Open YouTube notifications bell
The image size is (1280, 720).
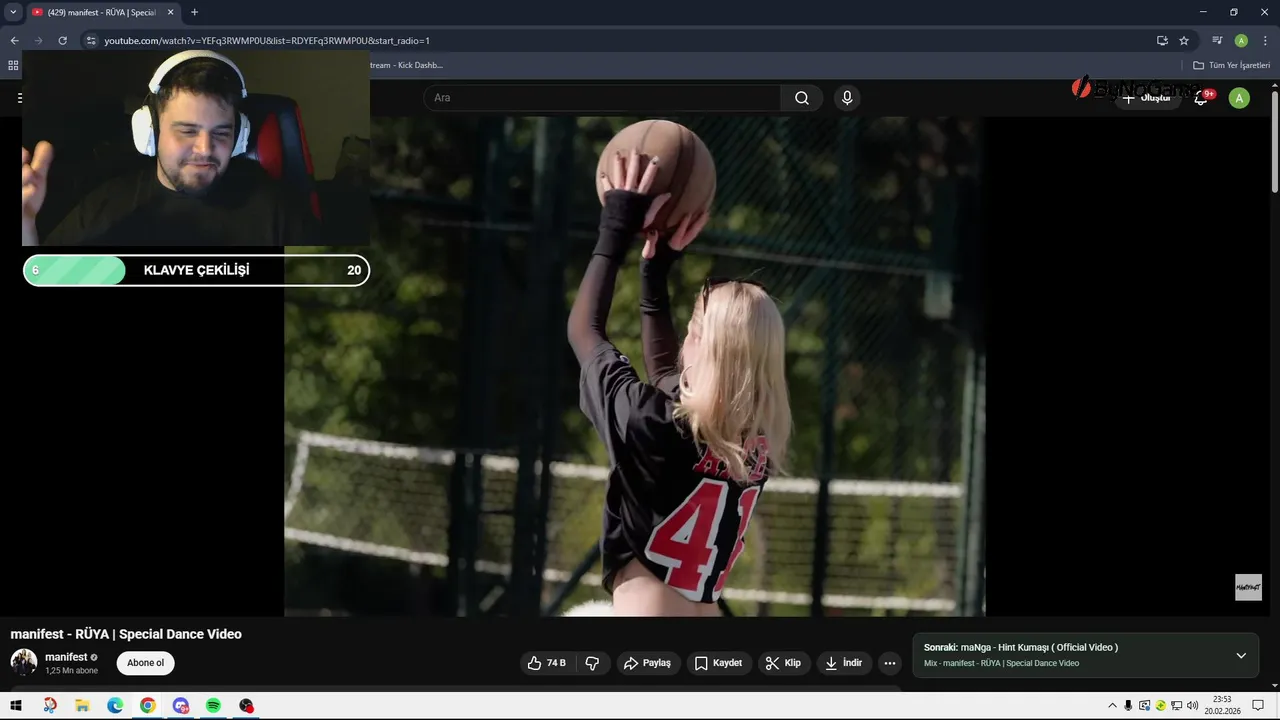click(x=1201, y=98)
